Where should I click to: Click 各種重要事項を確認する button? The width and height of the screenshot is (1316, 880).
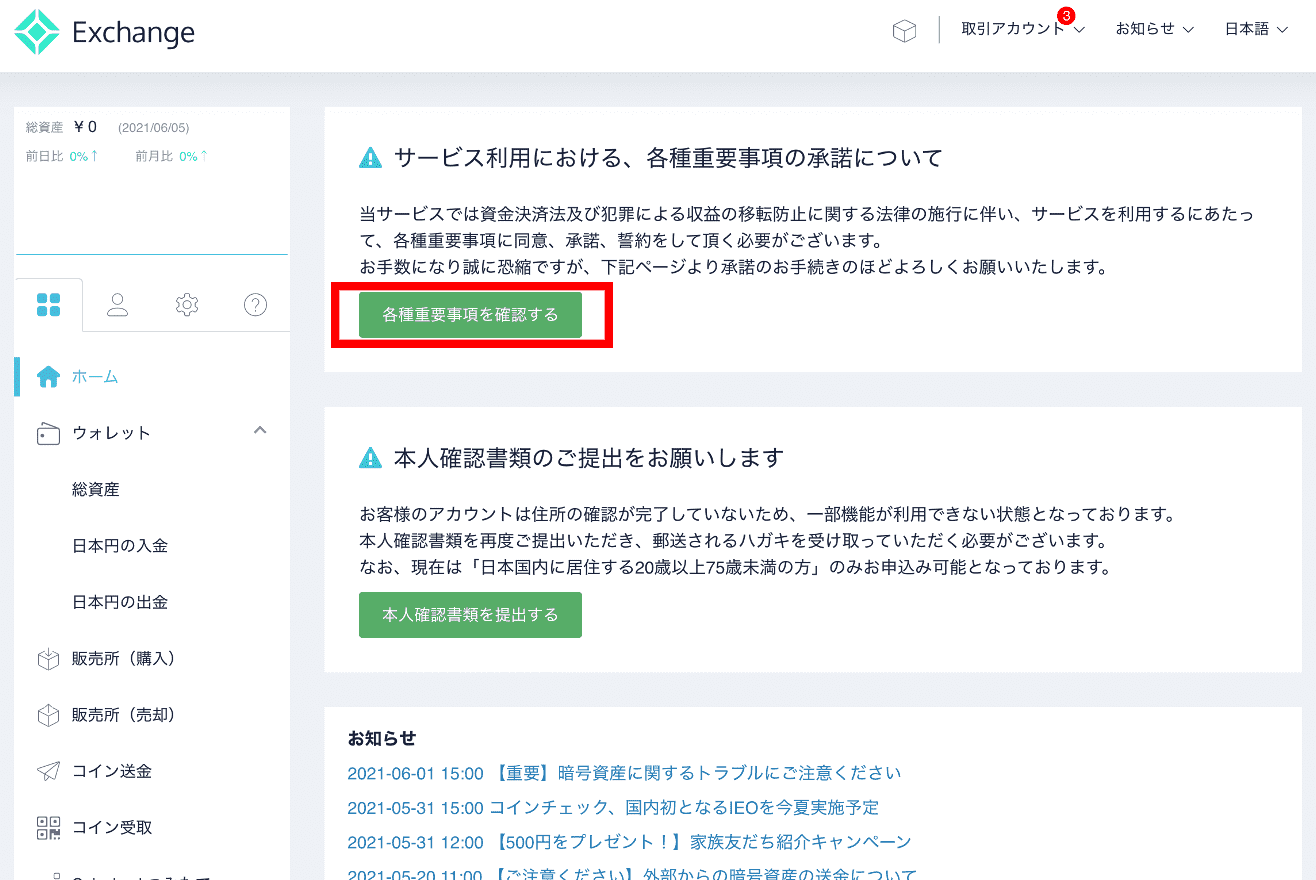[470, 314]
